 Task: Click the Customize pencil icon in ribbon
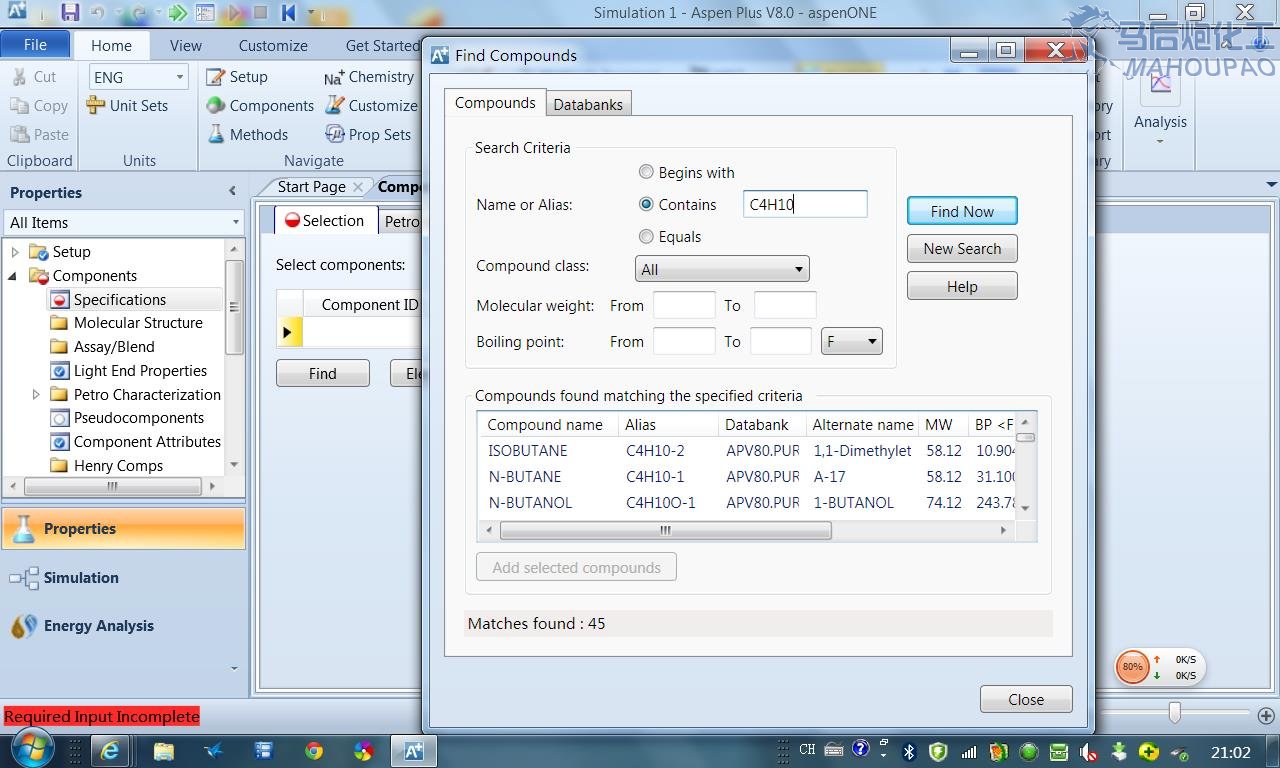(x=334, y=105)
